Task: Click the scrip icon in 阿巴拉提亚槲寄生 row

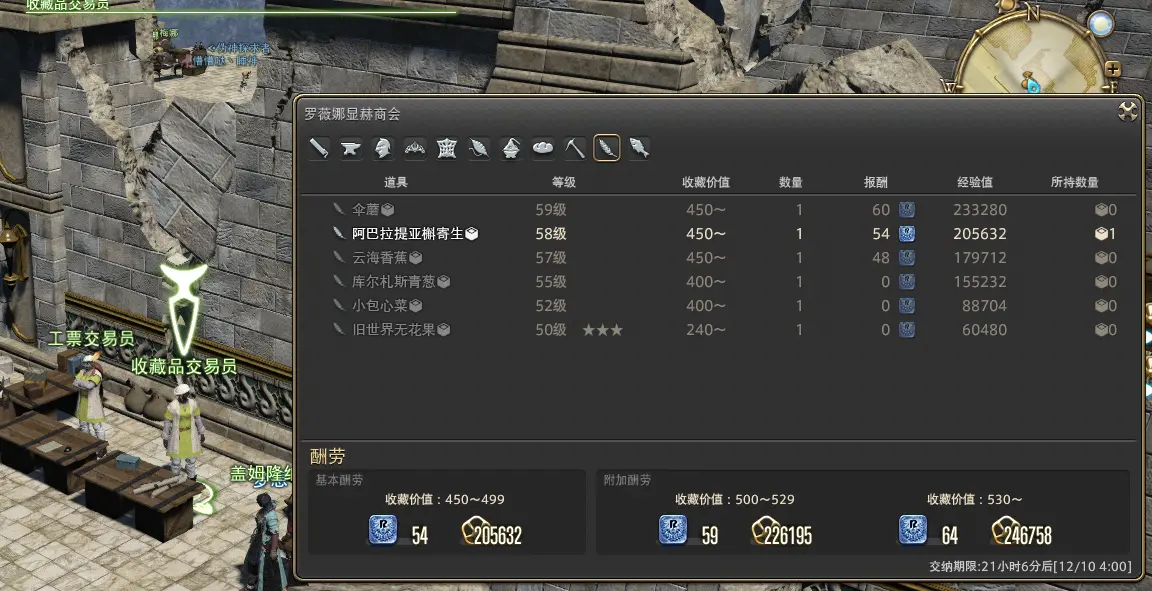Action: click(907, 234)
